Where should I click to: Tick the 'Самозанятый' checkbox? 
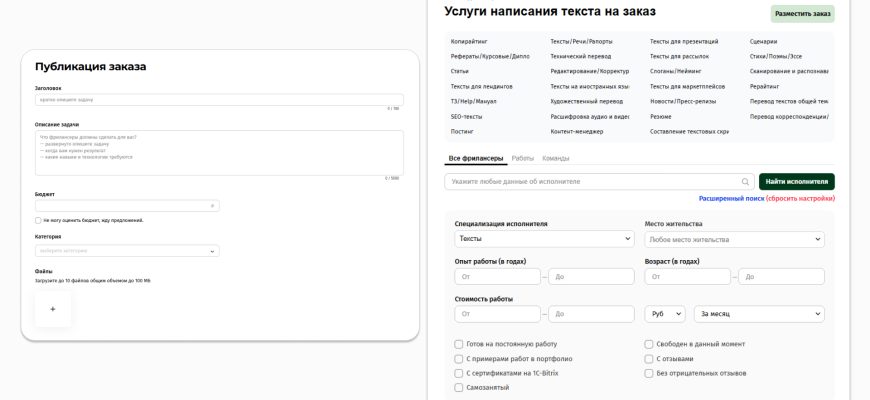coord(458,387)
